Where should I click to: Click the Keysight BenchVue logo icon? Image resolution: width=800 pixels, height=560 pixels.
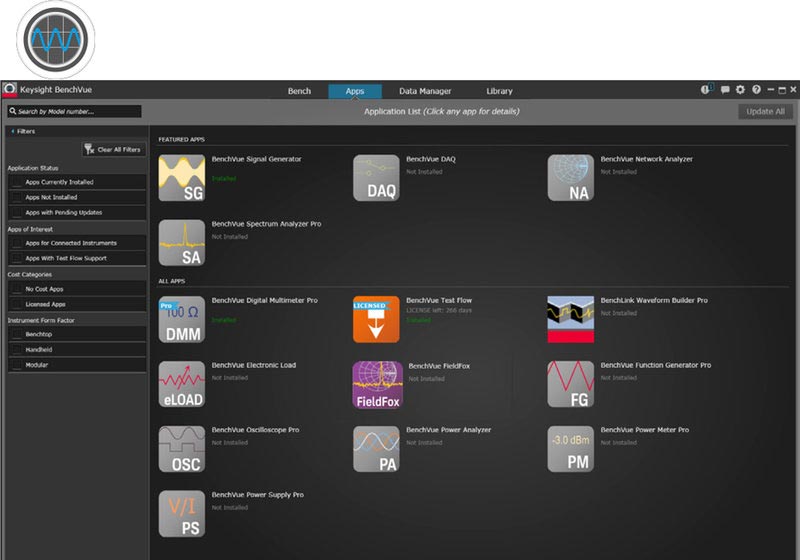click(x=10, y=90)
